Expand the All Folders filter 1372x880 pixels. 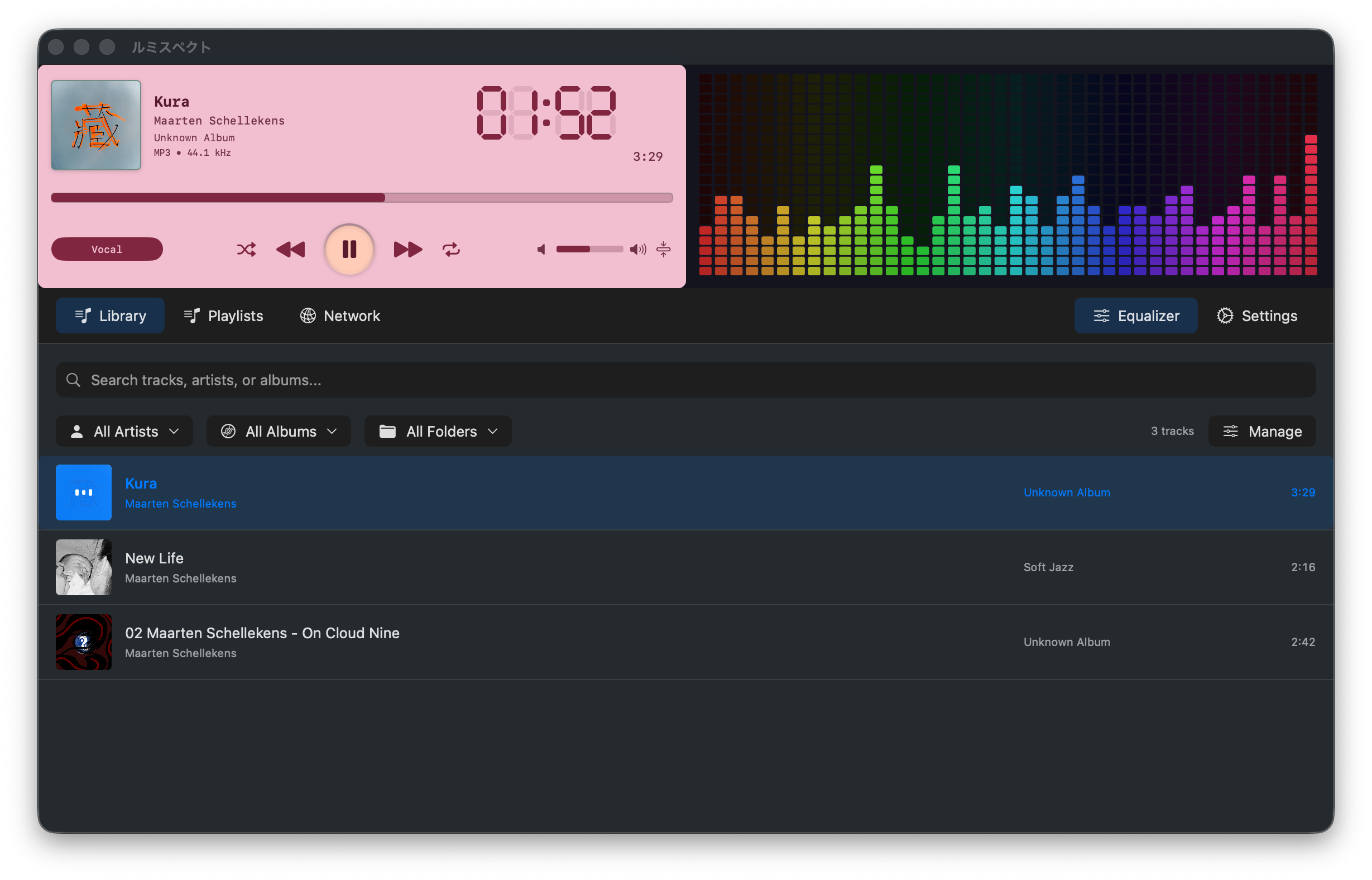(x=438, y=432)
